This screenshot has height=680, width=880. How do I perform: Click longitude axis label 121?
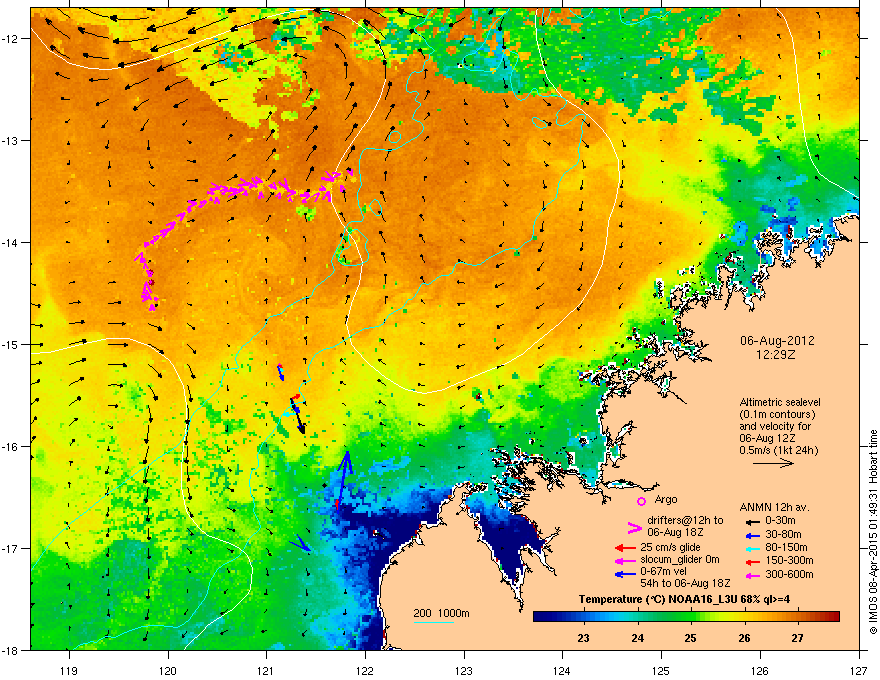[266, 671]
